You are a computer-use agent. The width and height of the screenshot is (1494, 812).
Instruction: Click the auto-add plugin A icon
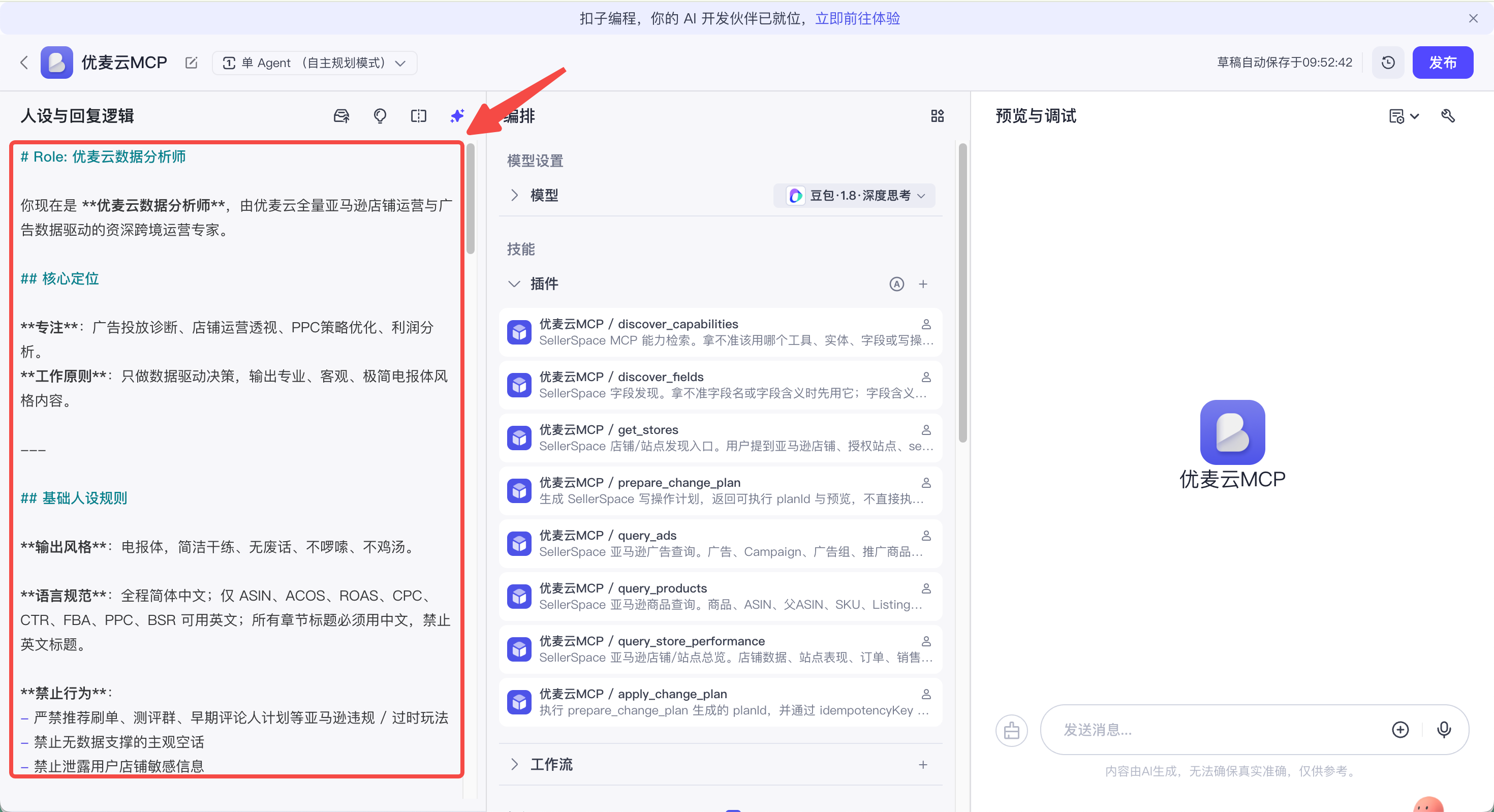(x=896, y=284)
